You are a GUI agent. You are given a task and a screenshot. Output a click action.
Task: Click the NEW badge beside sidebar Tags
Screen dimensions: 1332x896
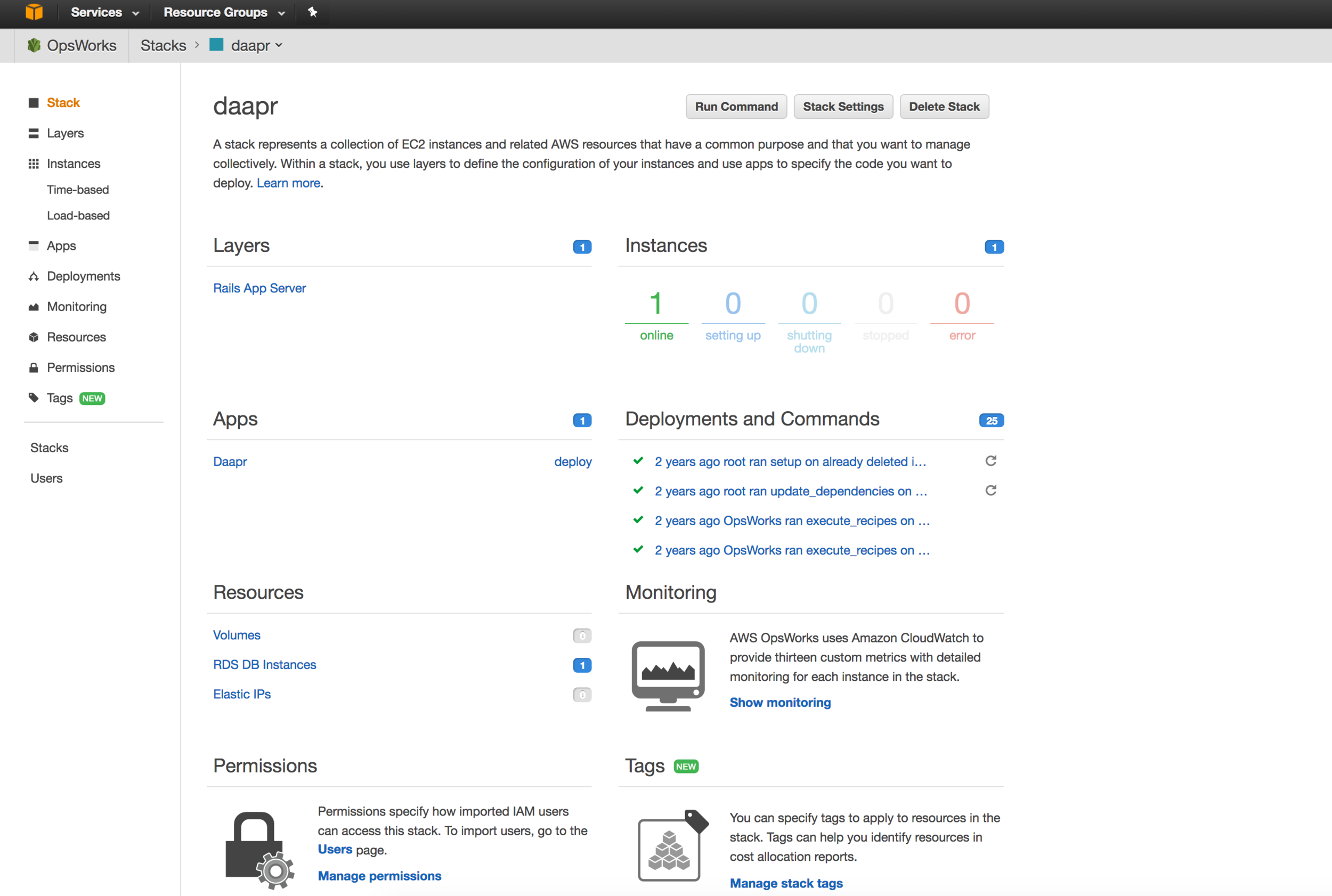[x=92, y=398]
